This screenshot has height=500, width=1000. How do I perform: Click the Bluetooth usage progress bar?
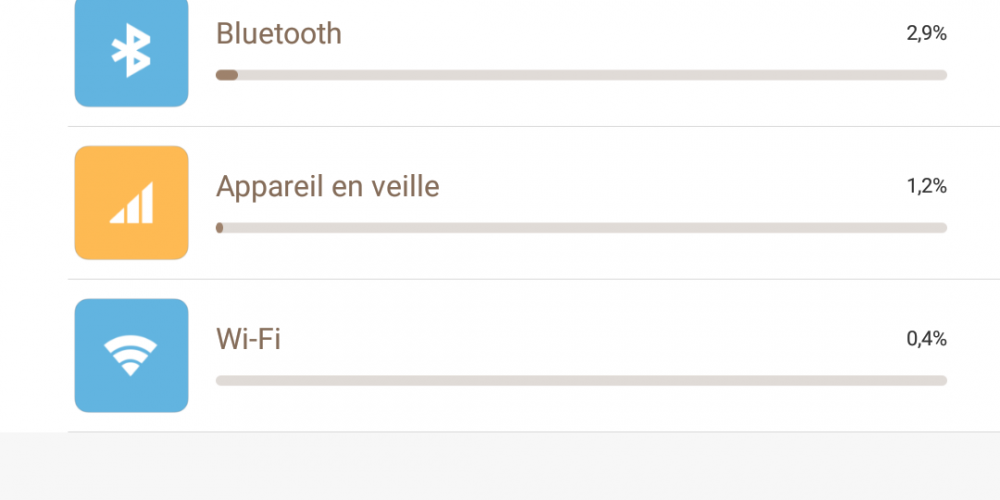tap(581, 75)
